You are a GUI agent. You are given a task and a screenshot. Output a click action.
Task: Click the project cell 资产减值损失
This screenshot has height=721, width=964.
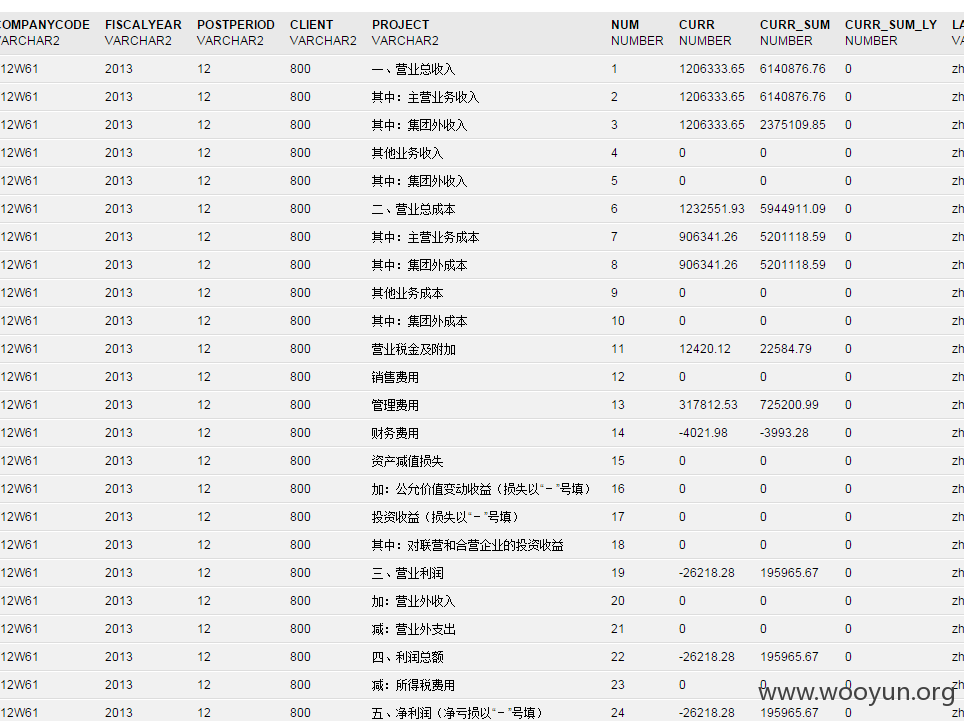click(x=407, y=460)
